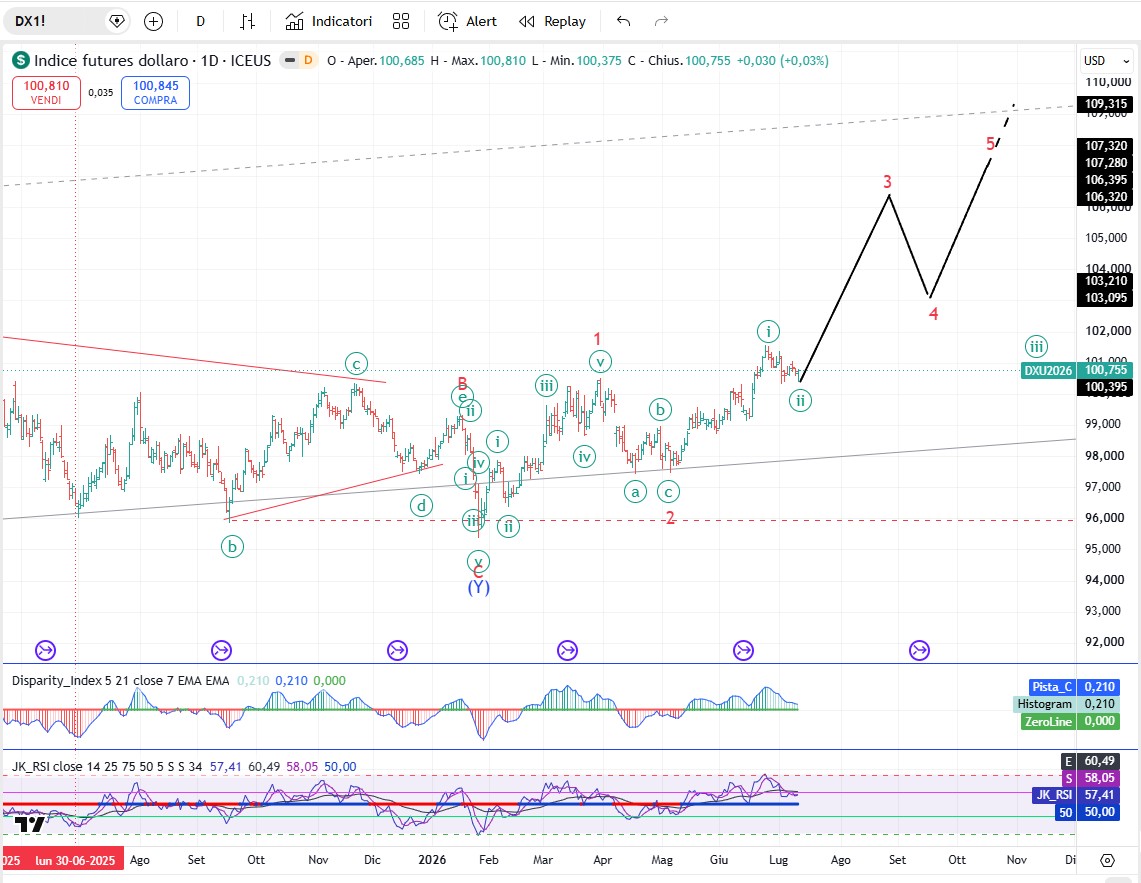The width and height of the screenshot is (1141, 883).
Task: Create an Alert
Action: pyautogui.click(x=467, y=22)
